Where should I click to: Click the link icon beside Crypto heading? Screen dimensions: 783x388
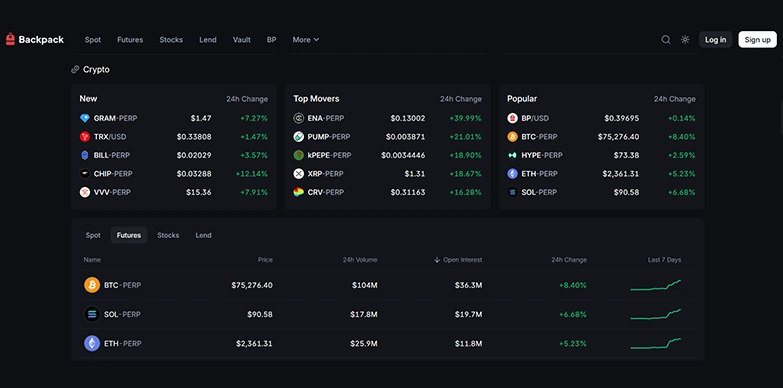pos(75,69)
